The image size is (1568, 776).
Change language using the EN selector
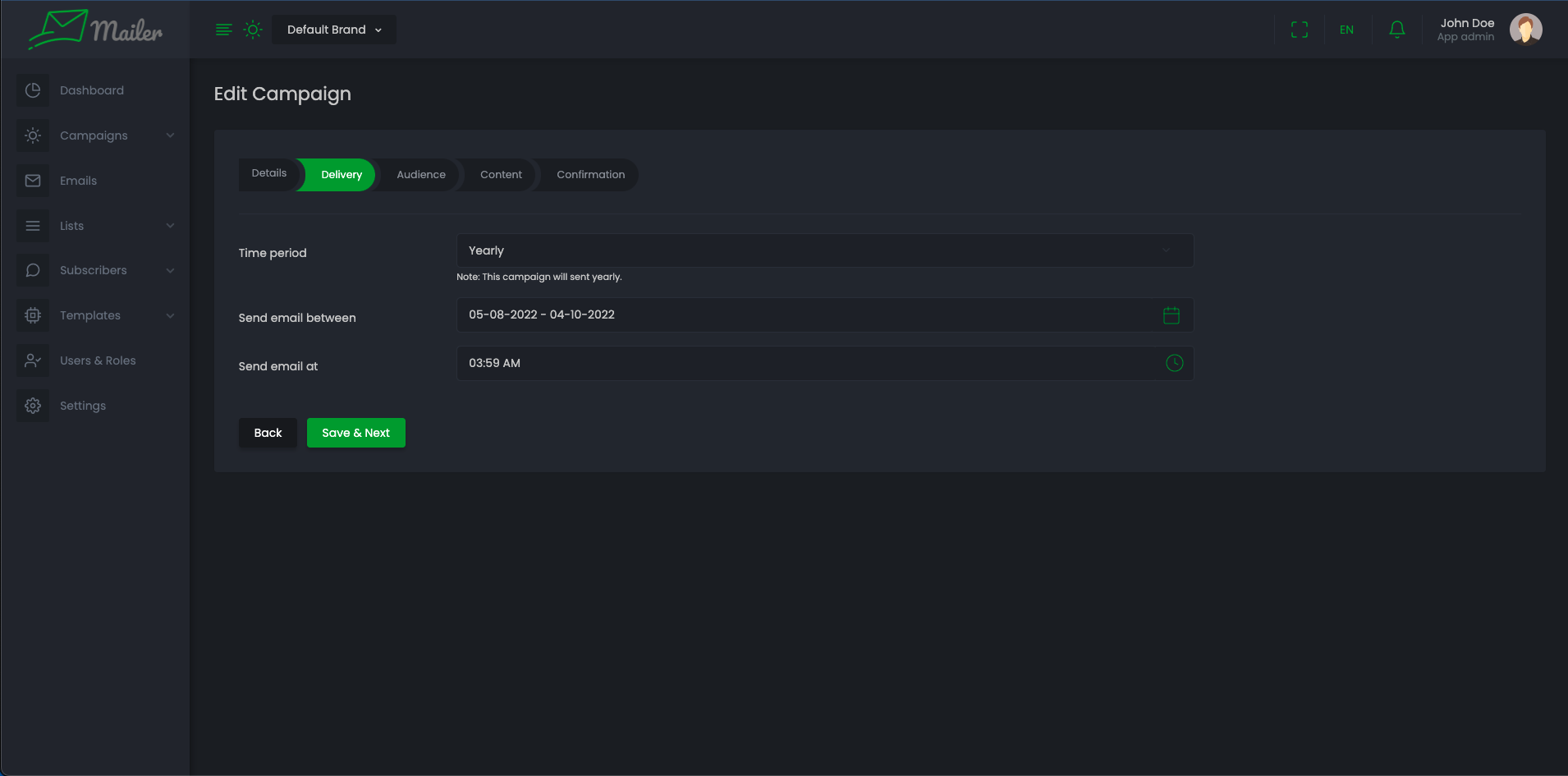coord(1346,30)
